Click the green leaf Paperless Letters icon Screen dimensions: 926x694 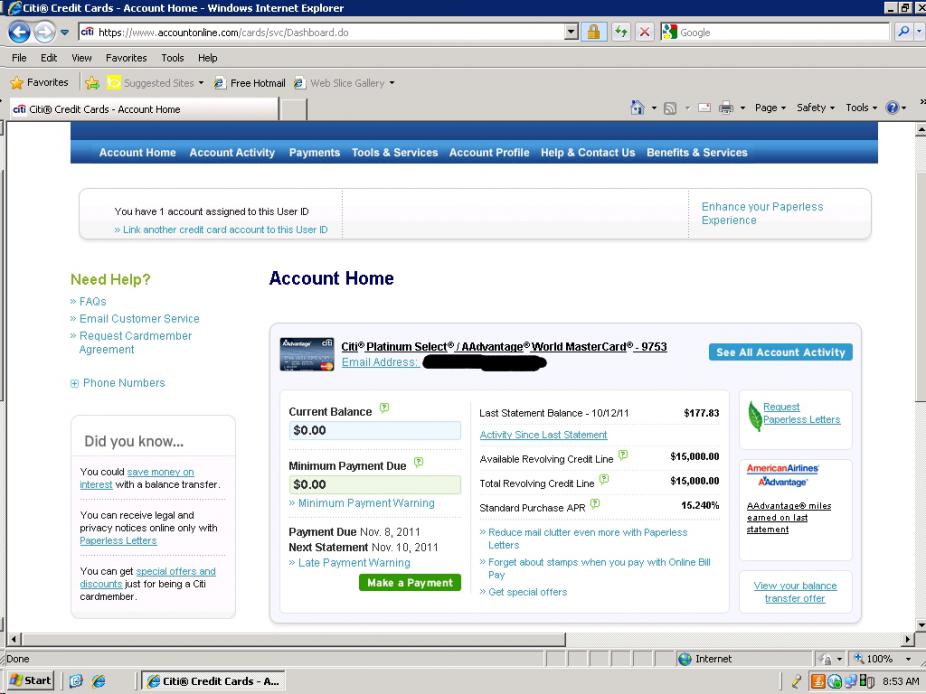(755, 416)
